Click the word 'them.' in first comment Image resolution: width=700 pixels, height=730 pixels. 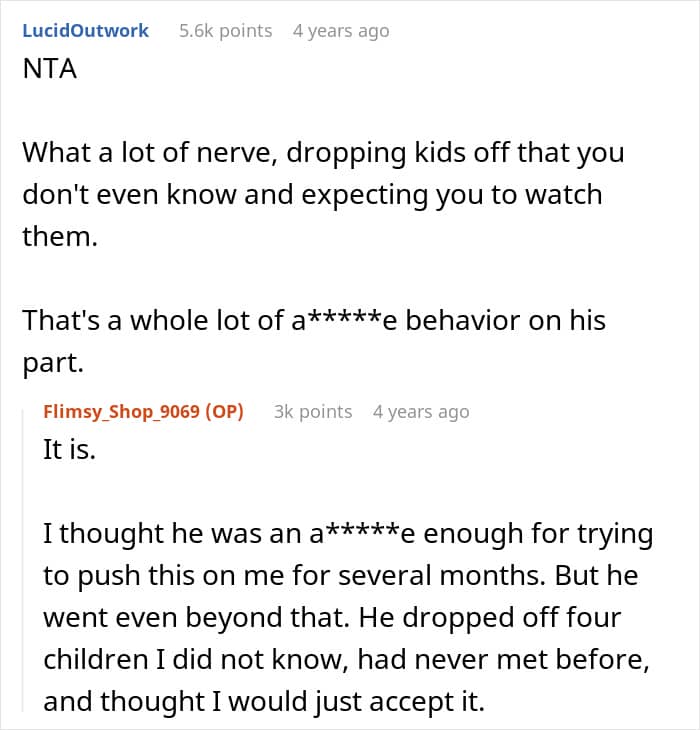point(60,237)
